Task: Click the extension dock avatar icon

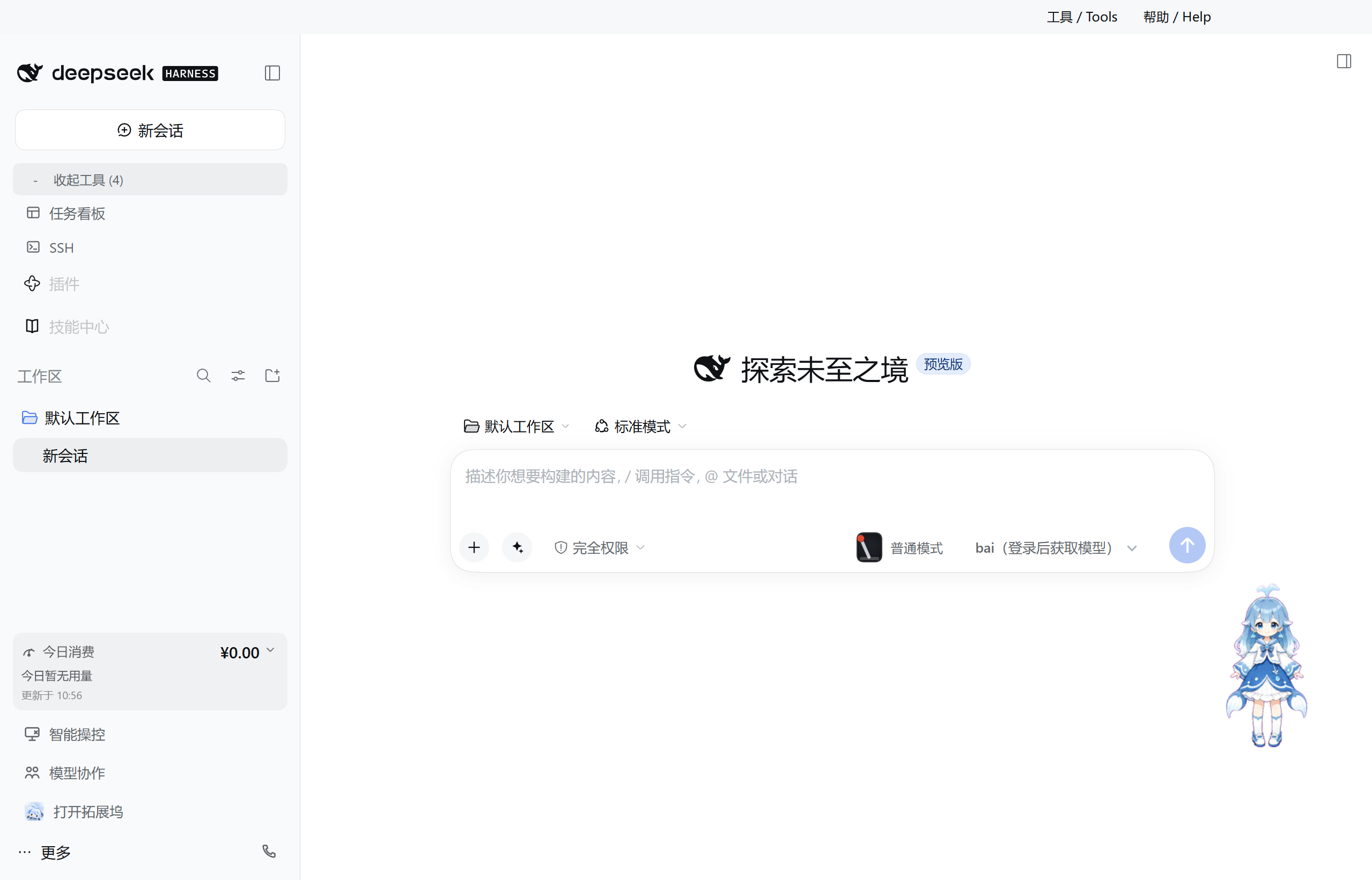Action: pyautogui.click(x=34, y=811)
